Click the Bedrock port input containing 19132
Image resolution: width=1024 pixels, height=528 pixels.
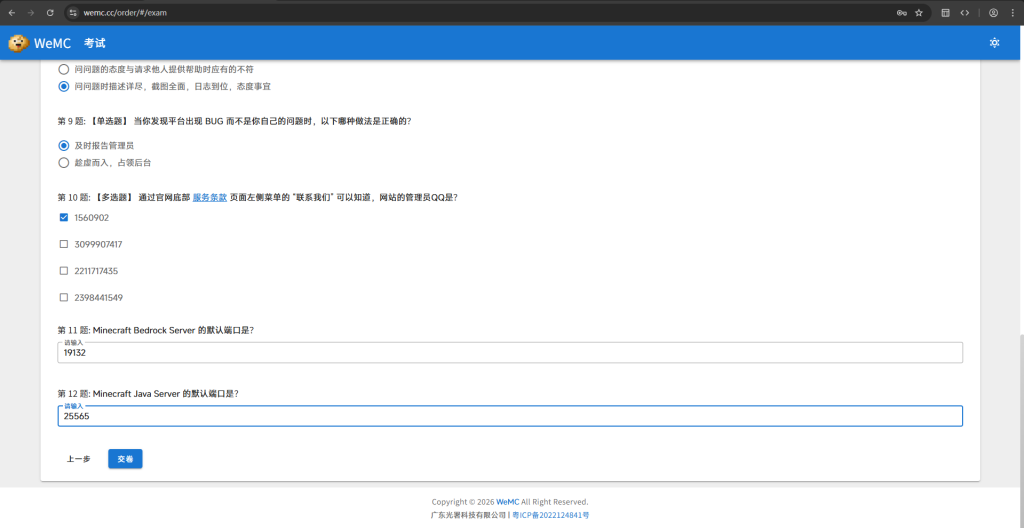click(510, 353)
